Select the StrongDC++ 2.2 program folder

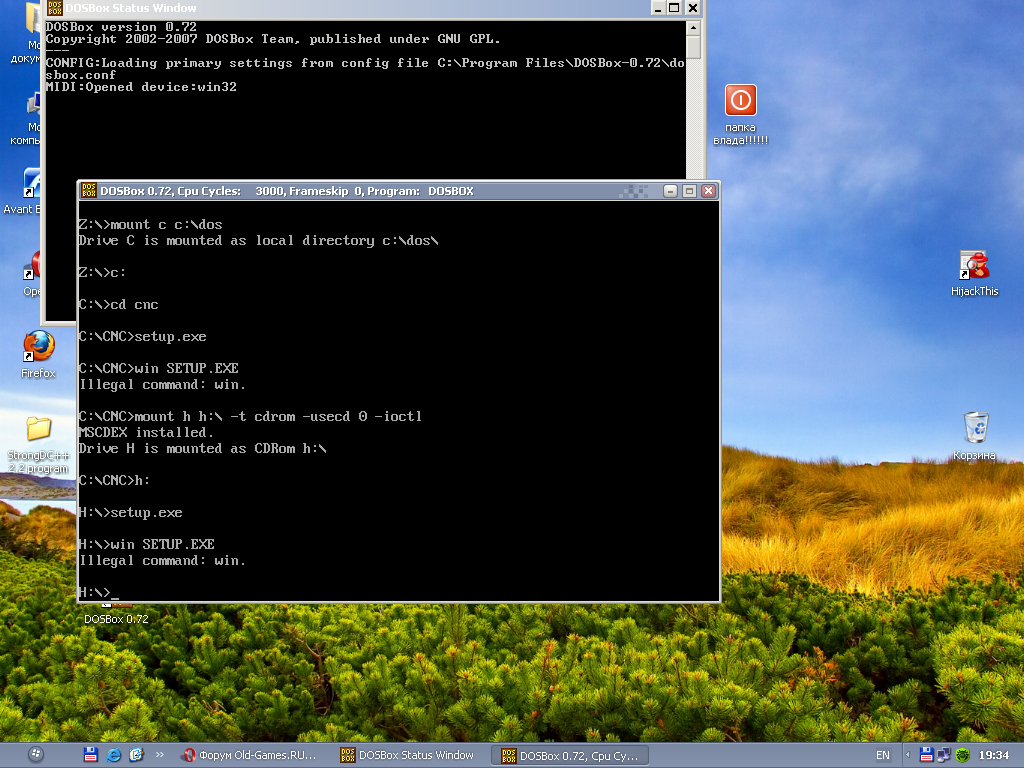click(x=39, y=445)
